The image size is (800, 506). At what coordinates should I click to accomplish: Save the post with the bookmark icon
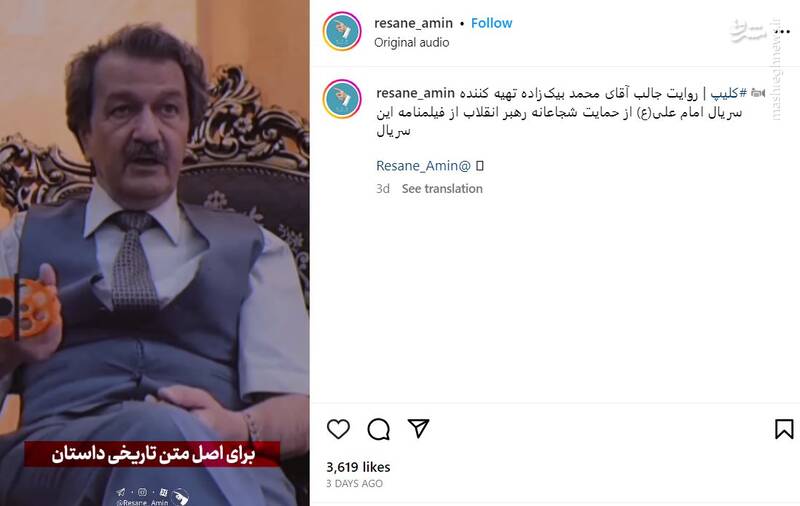[x=784, y=429]
